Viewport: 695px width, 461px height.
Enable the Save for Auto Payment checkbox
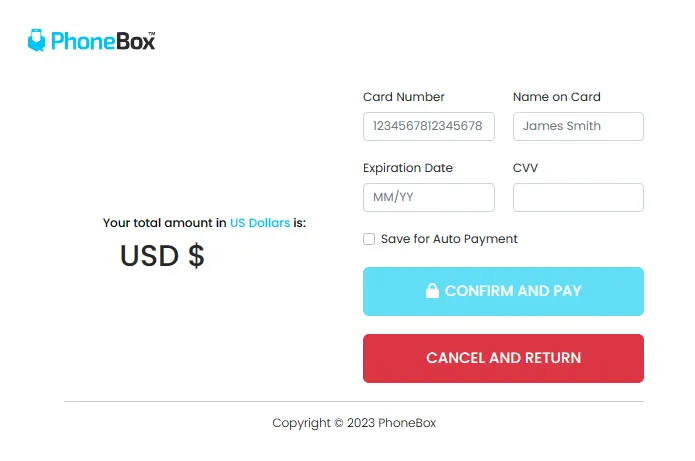369,239
